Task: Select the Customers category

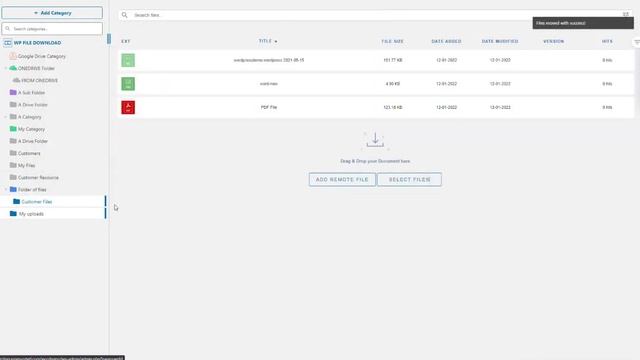Action: click(x=29, y=153)
